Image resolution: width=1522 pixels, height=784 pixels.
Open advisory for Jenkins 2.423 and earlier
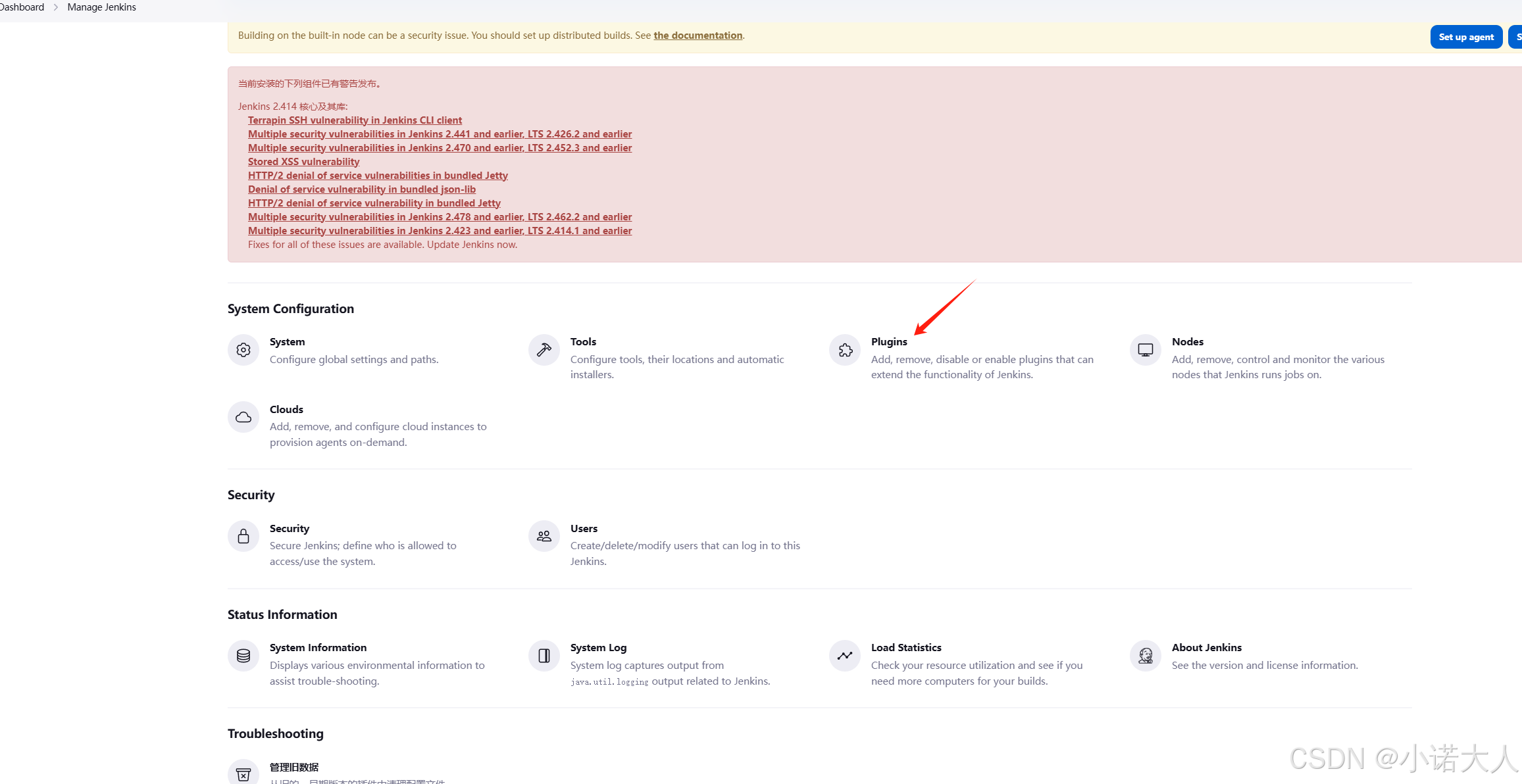tap(440, 231)
